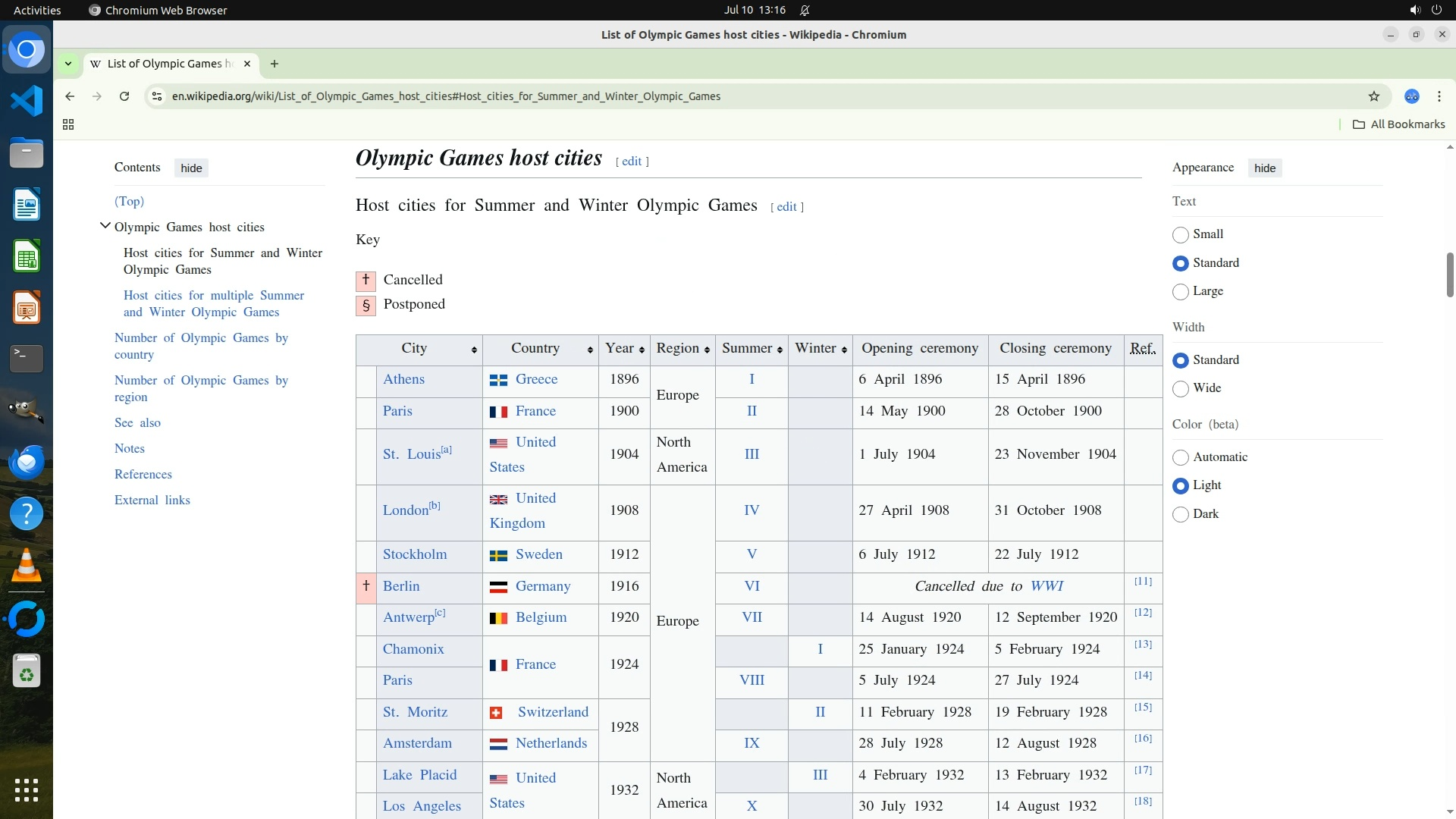Viewport: 1456px width, 819px height.
Task: Enable Dark color mode
Action: 1180,515
